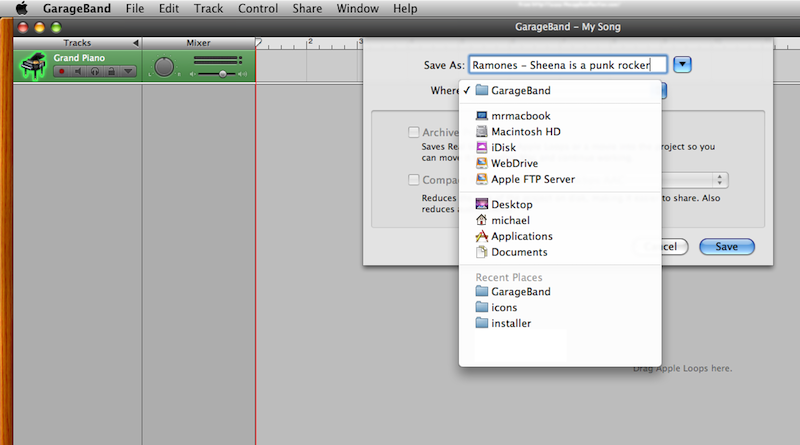
Task: Open the compact project quality dropdown
Action: pos(720,180)
